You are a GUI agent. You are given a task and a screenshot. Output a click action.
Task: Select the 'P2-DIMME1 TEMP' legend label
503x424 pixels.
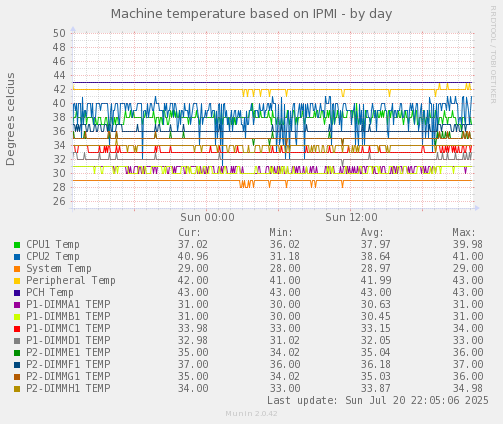coord(68,352)
